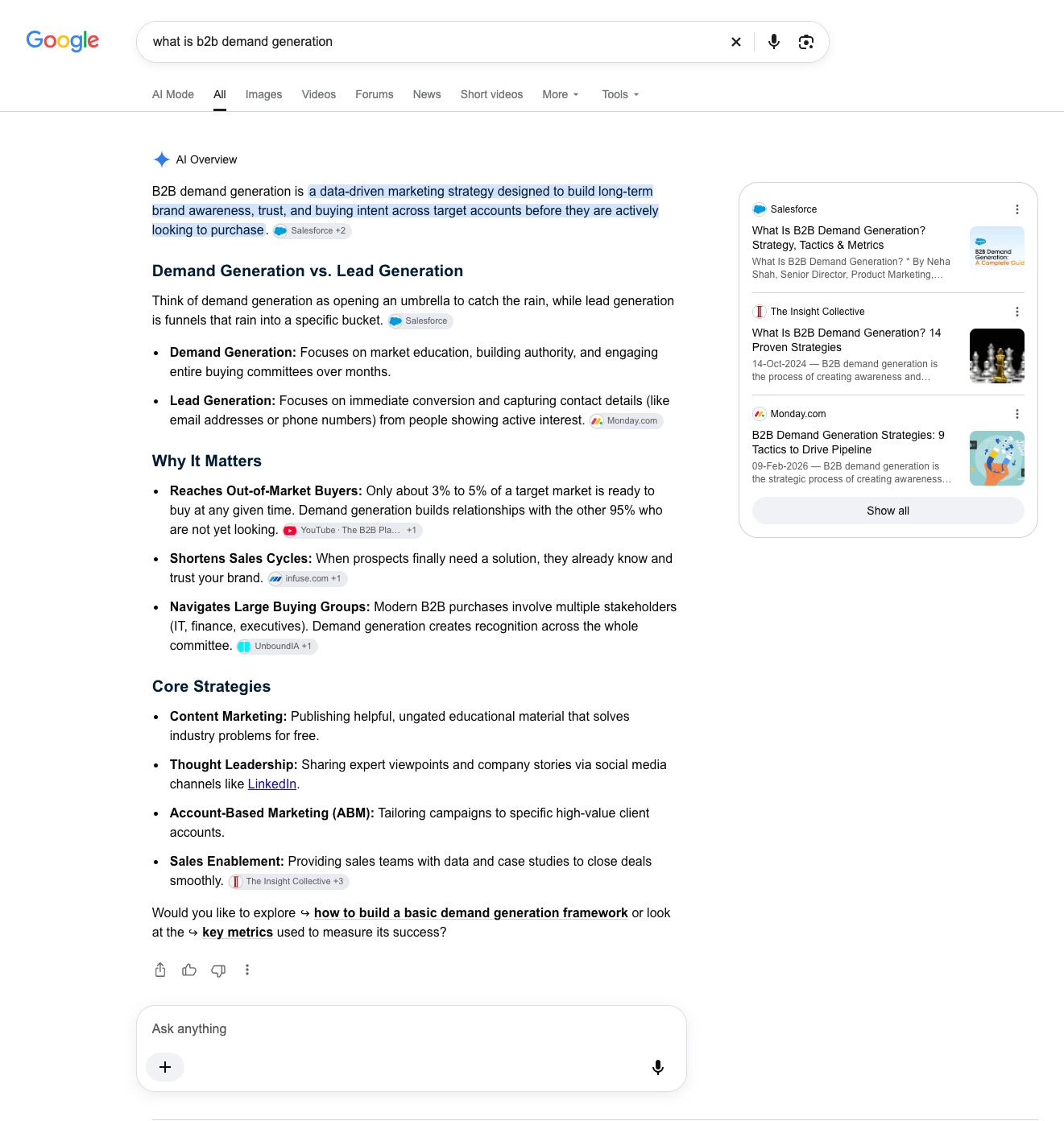Select the All results tab
The height and width of the screenshot is (1121, 1064).
(x=220, y=94)
